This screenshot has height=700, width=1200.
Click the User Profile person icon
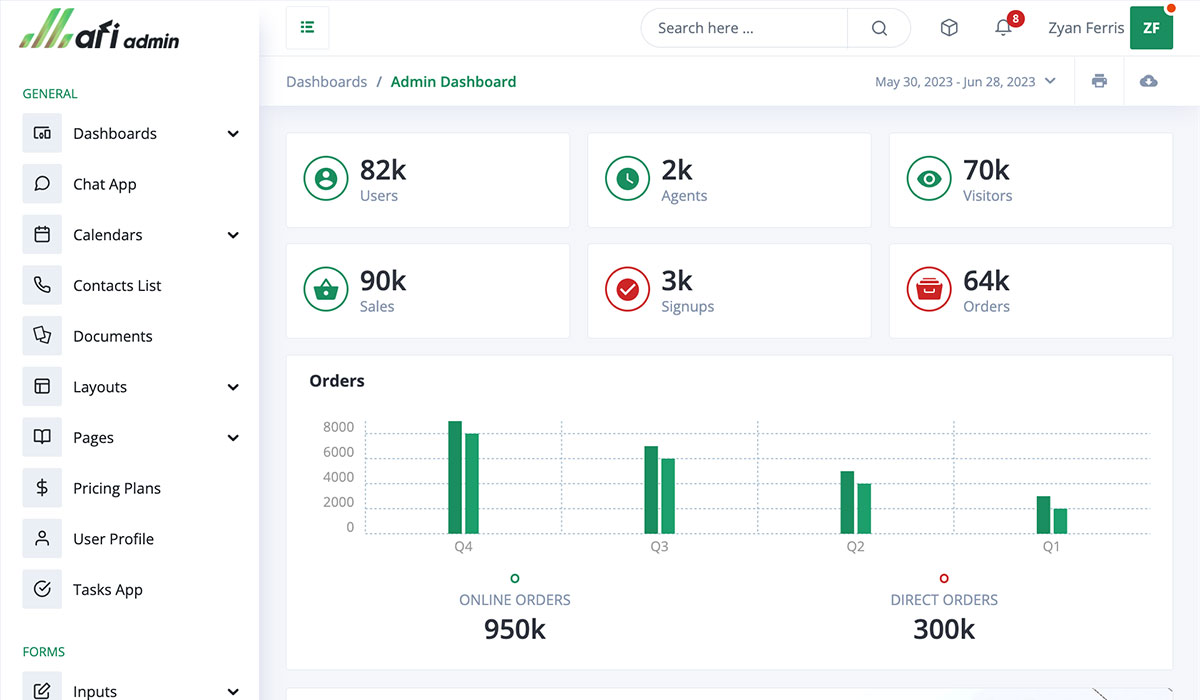tap(42, 539)
